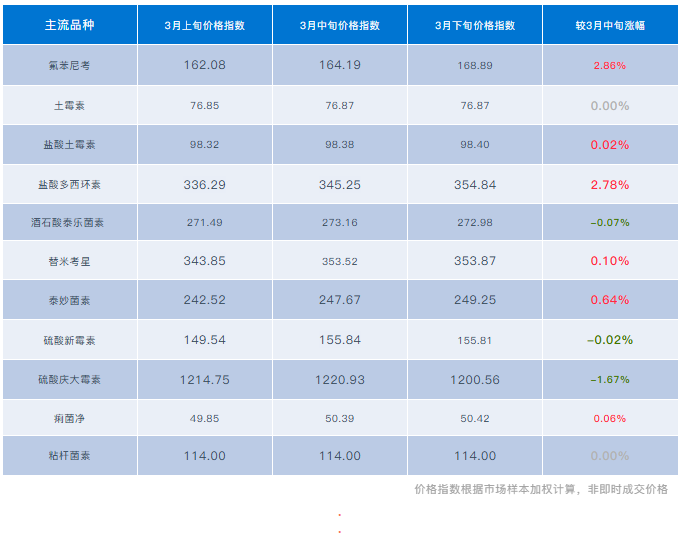Click the 0.64% change for 泰妙菌素
Viewport: 682px width, 536px height.
click(x=609, y=300)
